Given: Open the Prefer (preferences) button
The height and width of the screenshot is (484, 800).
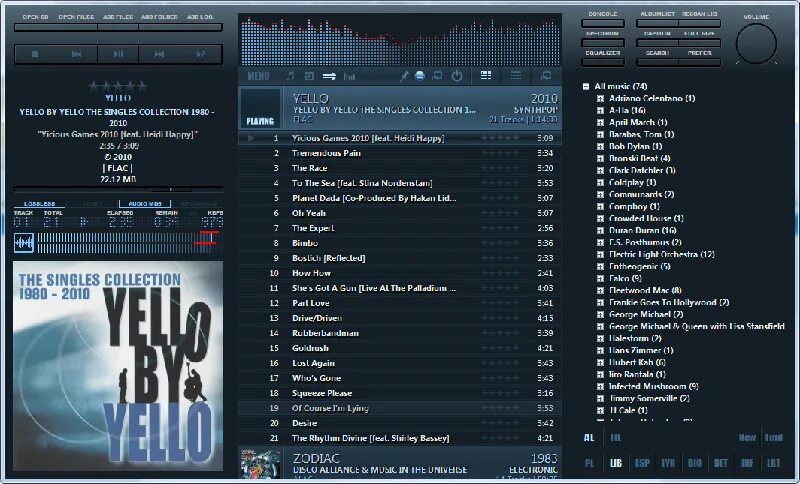Looking at the screenshot, I should (x=699, y=62).
